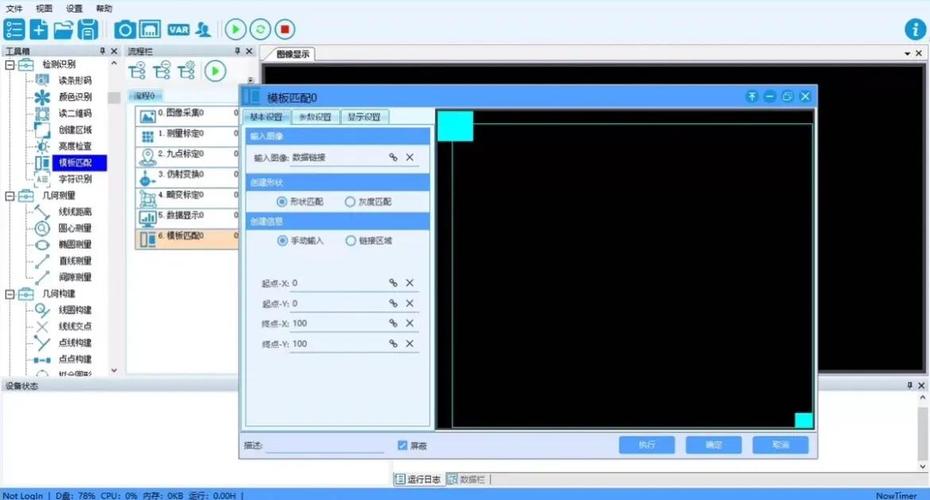Select the 读条形码 tool

pyautogui.click(x=75, y=80)
